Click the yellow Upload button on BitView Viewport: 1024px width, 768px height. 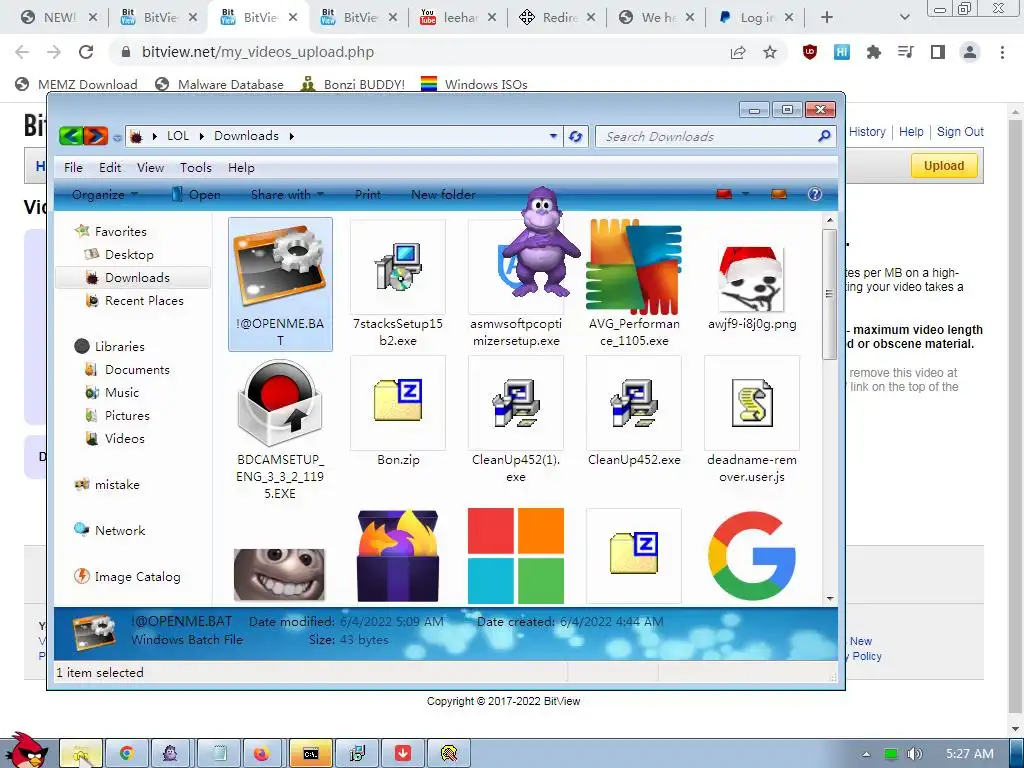click(944, 165)
